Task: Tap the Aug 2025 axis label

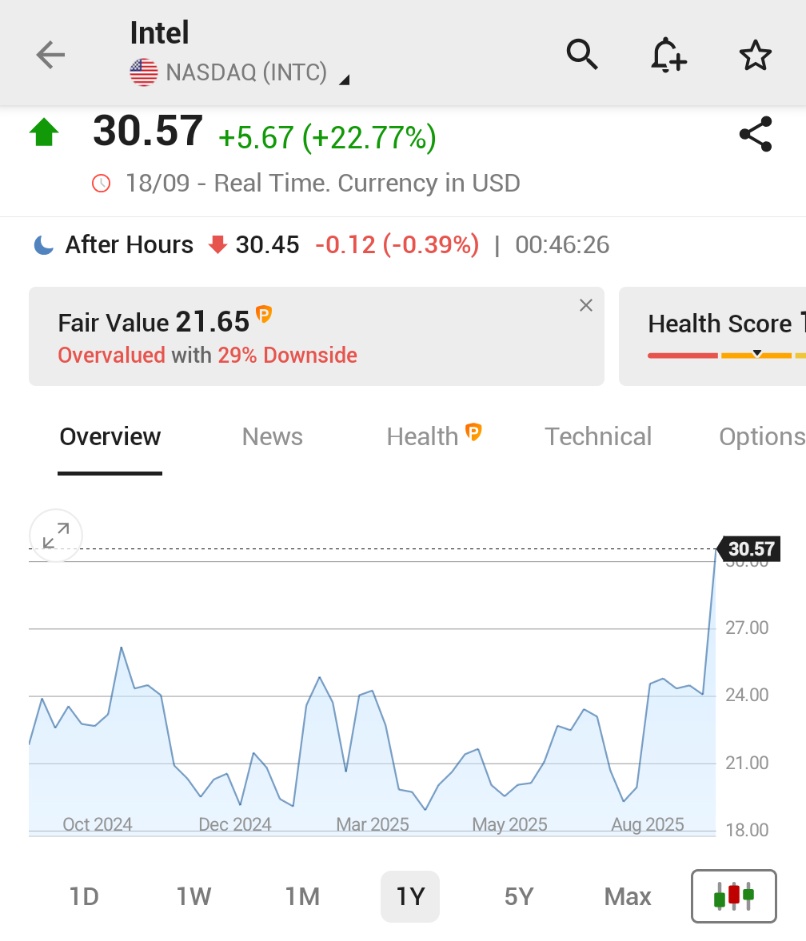Action: click(648, 825)
